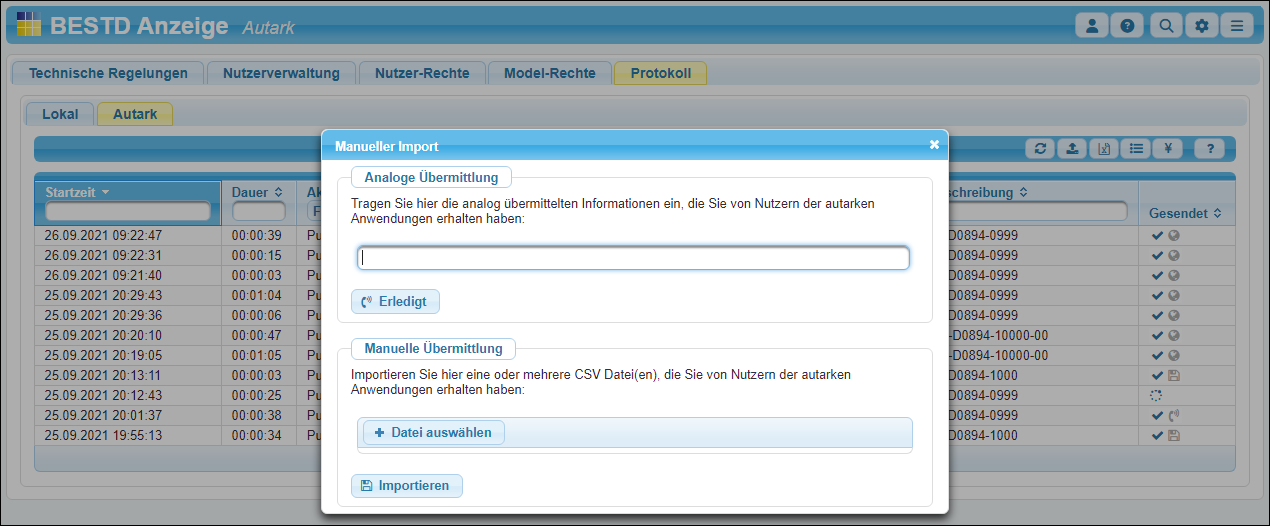This screenshot has height=526, width=1270.
Task: Click the Yen symbol toolbar button
Action: 1167,149
